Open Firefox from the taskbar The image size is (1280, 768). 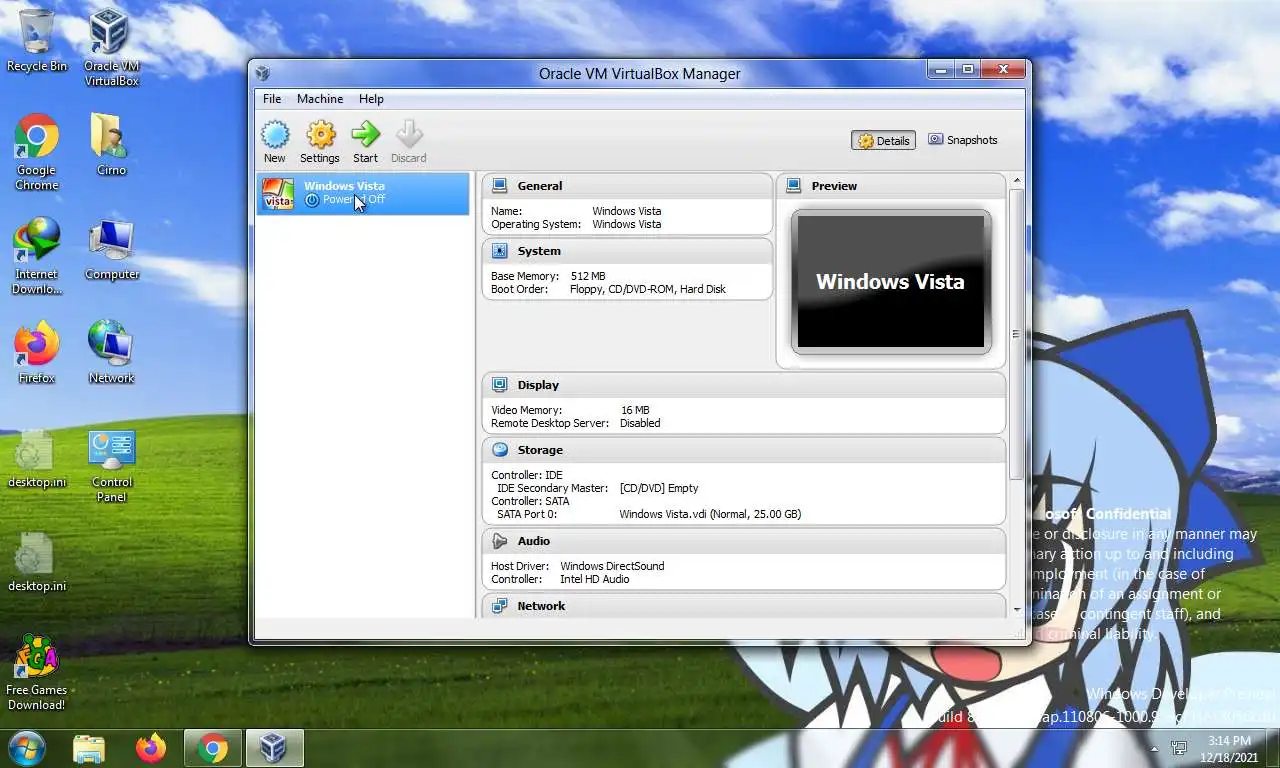tap(151, 749)
